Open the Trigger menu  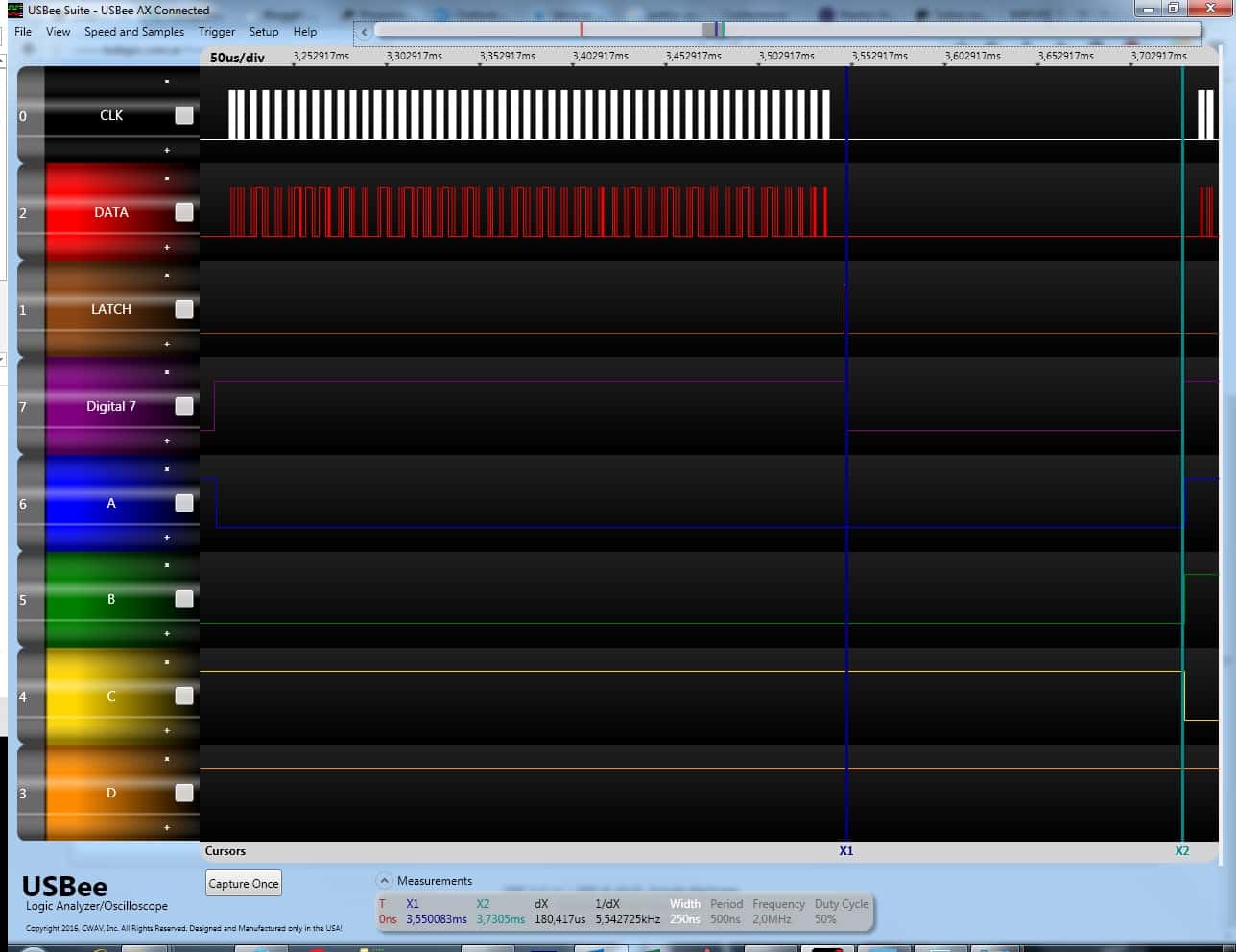pos(217,32)
